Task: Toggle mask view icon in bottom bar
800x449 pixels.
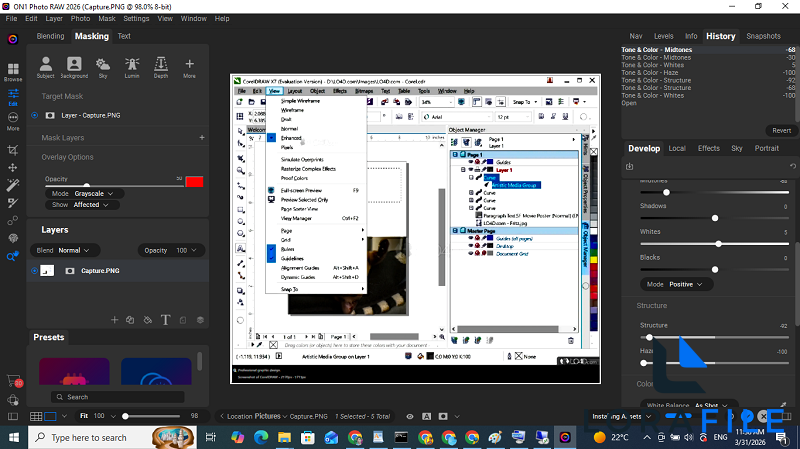Action: pos(443,416)
